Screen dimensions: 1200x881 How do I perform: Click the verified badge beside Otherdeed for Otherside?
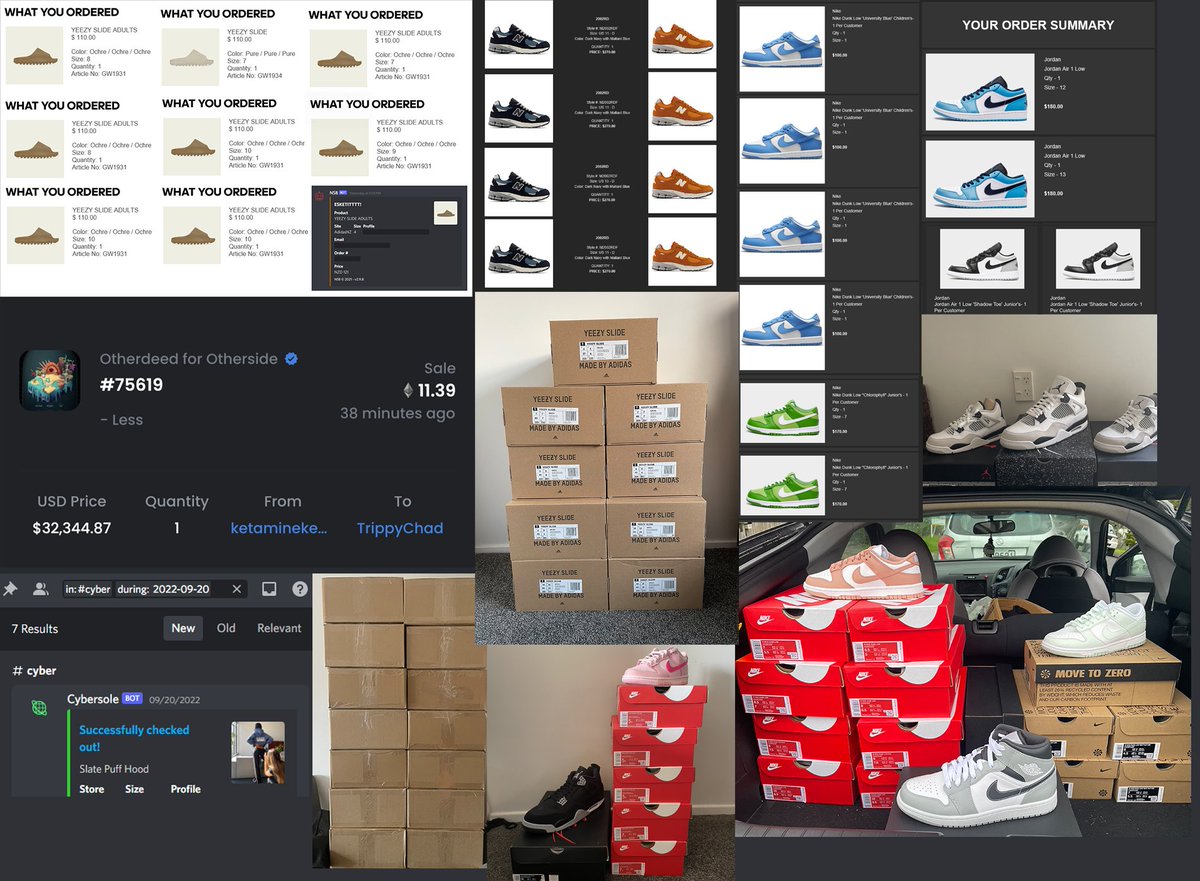click(x=291, y=359)
